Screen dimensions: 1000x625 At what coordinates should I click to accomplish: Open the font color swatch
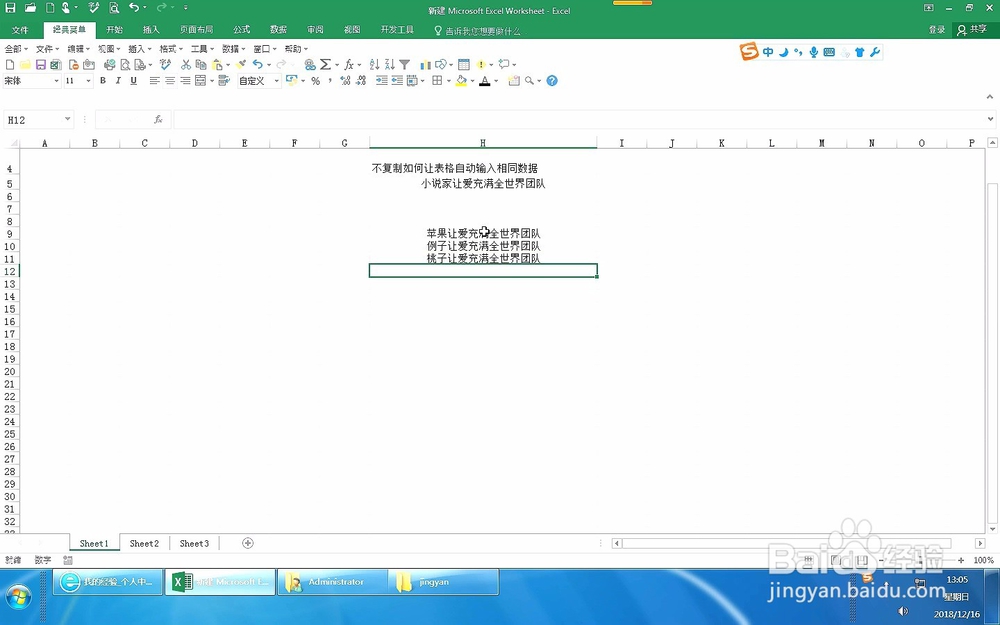[x=483, y=81]
